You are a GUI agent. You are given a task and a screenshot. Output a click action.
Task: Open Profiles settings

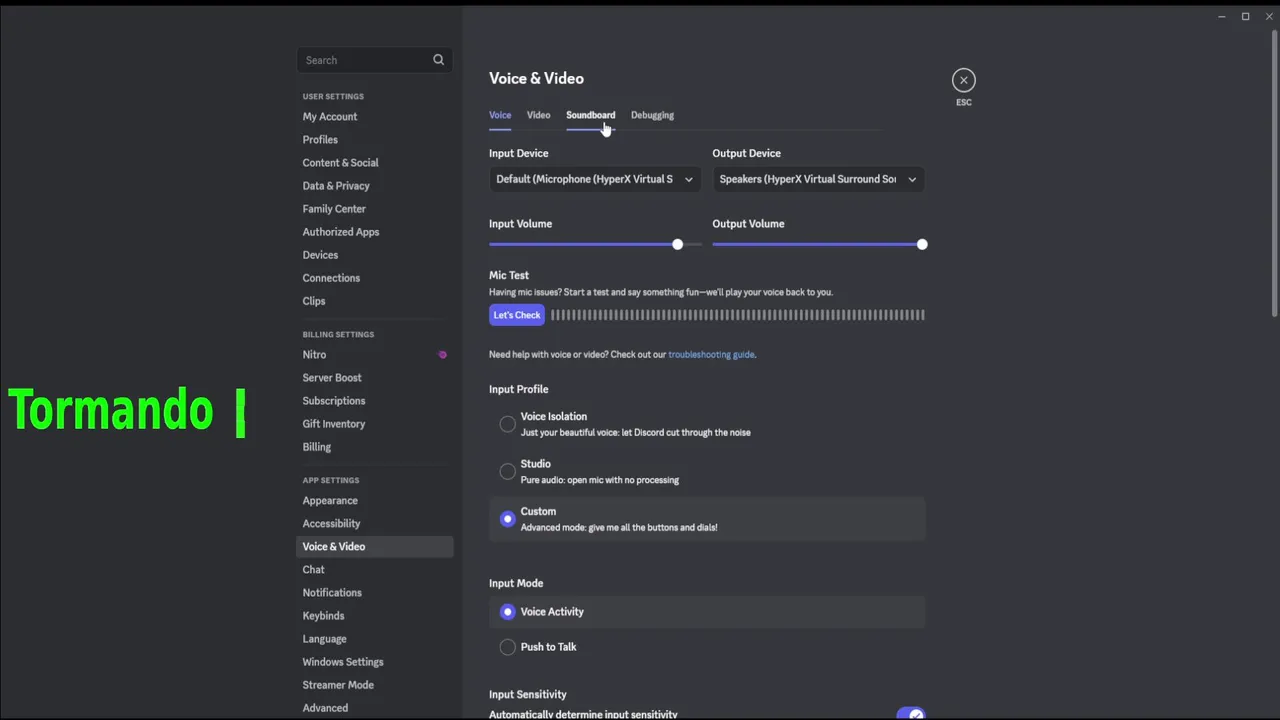tap(320, 140)
